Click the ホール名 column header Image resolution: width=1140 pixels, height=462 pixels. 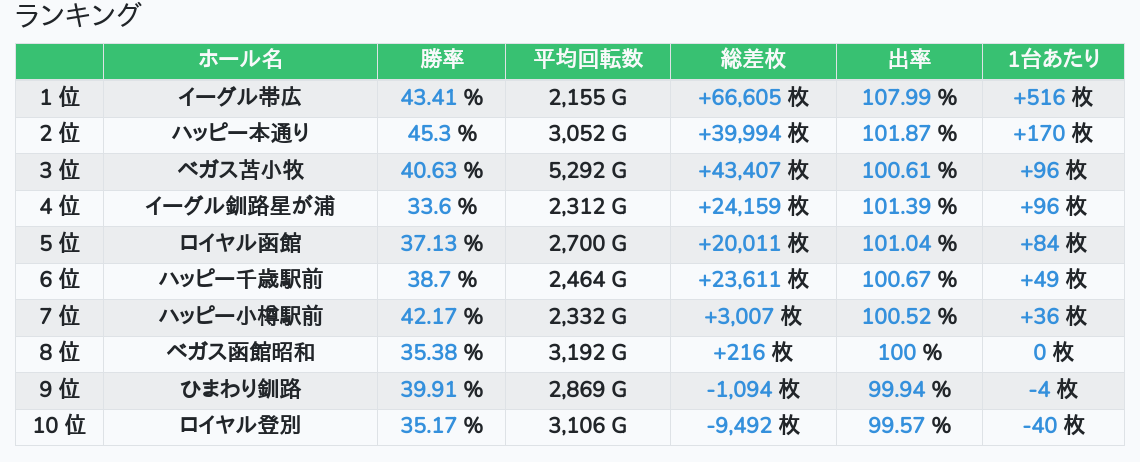[x=240, y=60]
